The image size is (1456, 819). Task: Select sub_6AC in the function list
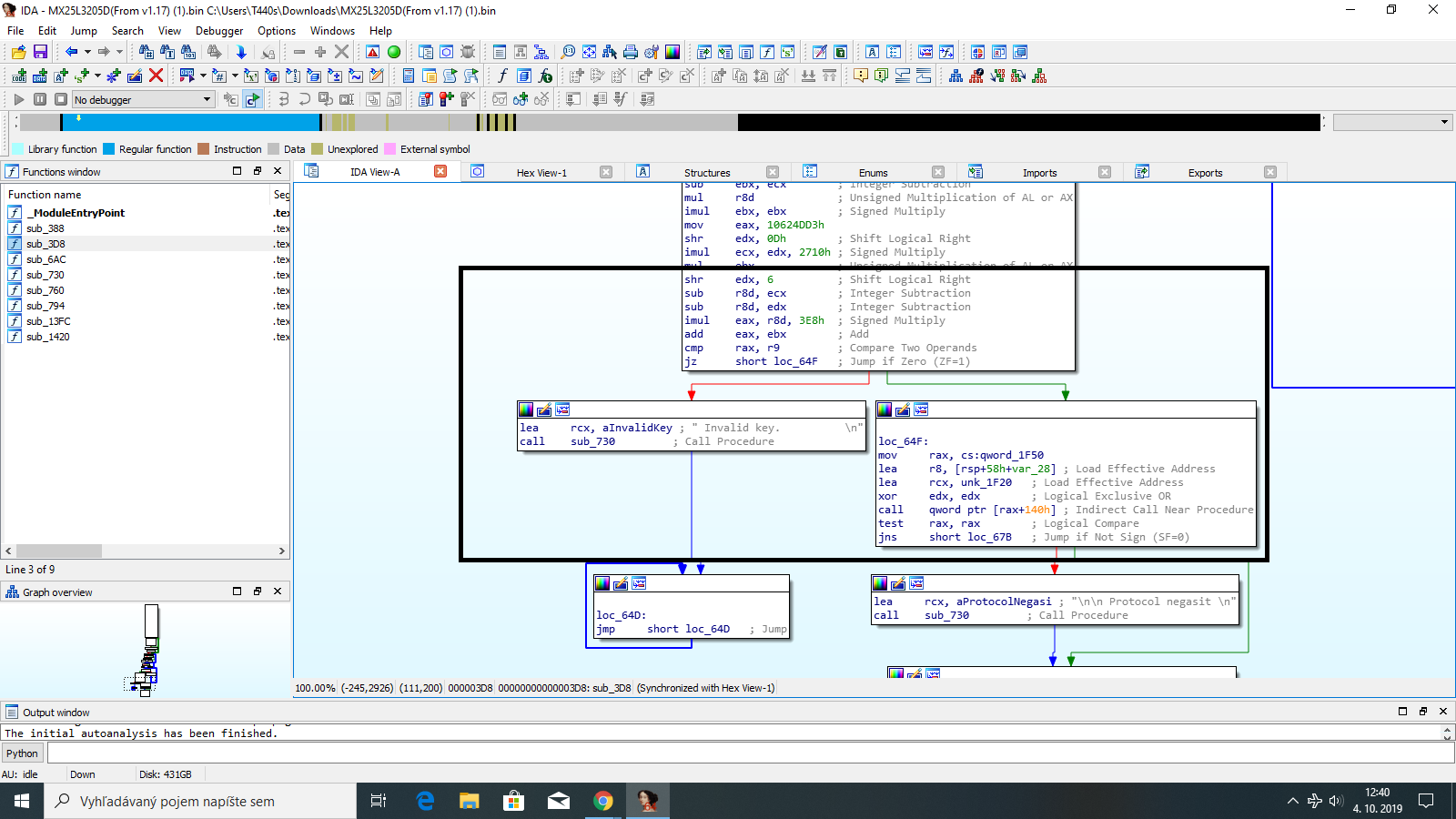pos(45,259)
